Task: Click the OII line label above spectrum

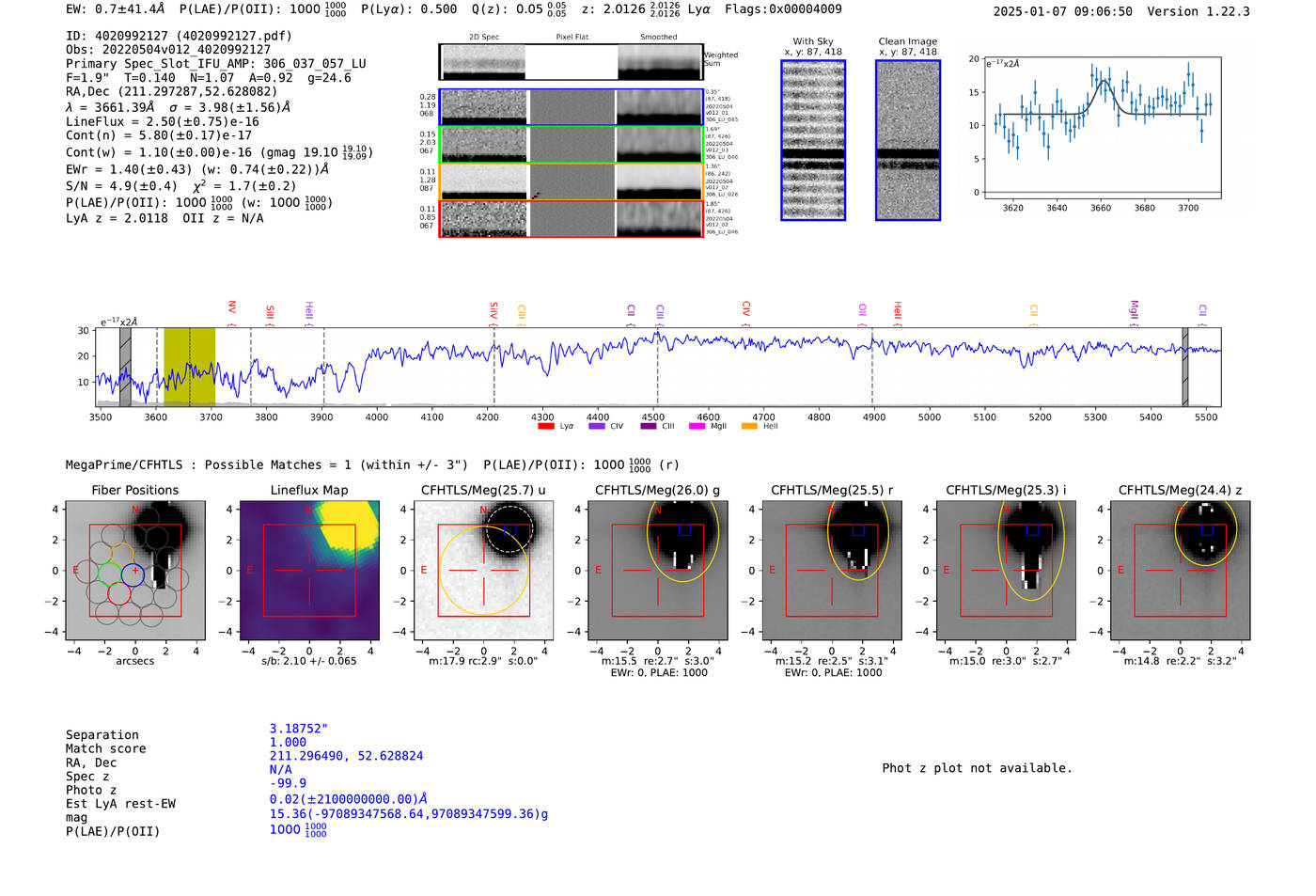Action: 862,310
